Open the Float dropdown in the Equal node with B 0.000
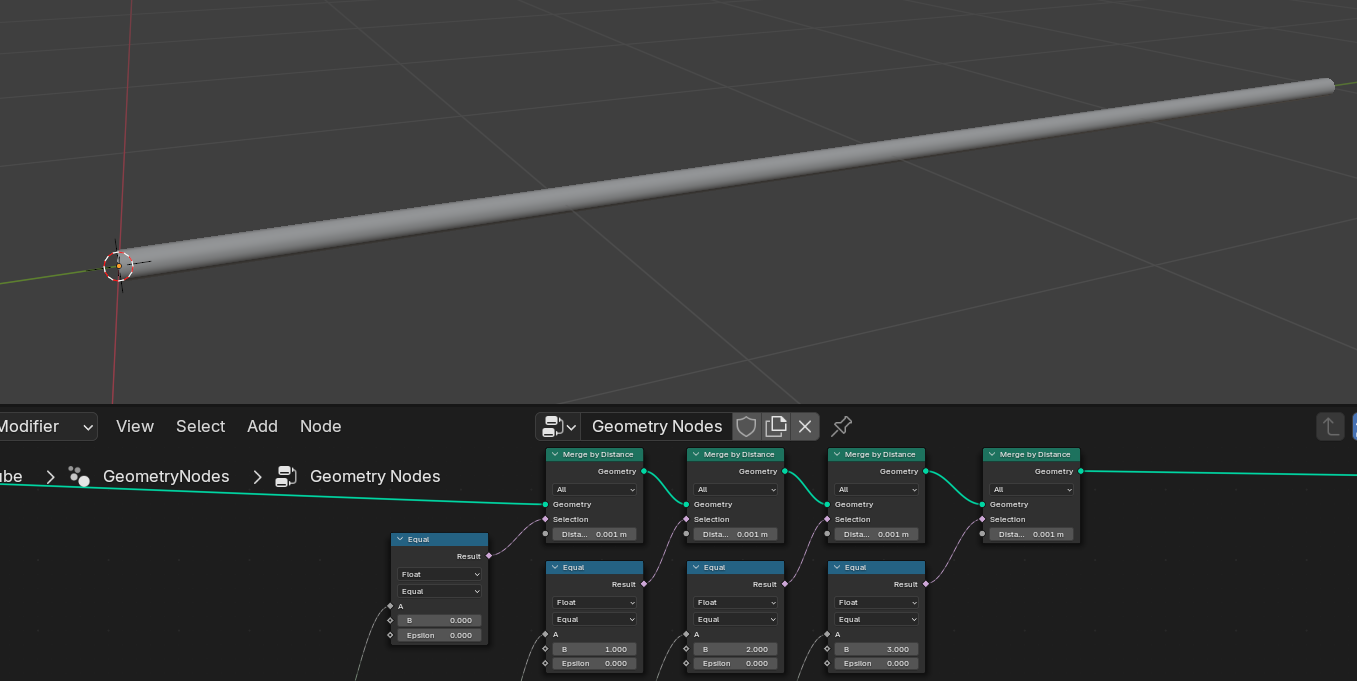Screen dimensions: 1357x681 pyautogui.click(x=440, y=574)
